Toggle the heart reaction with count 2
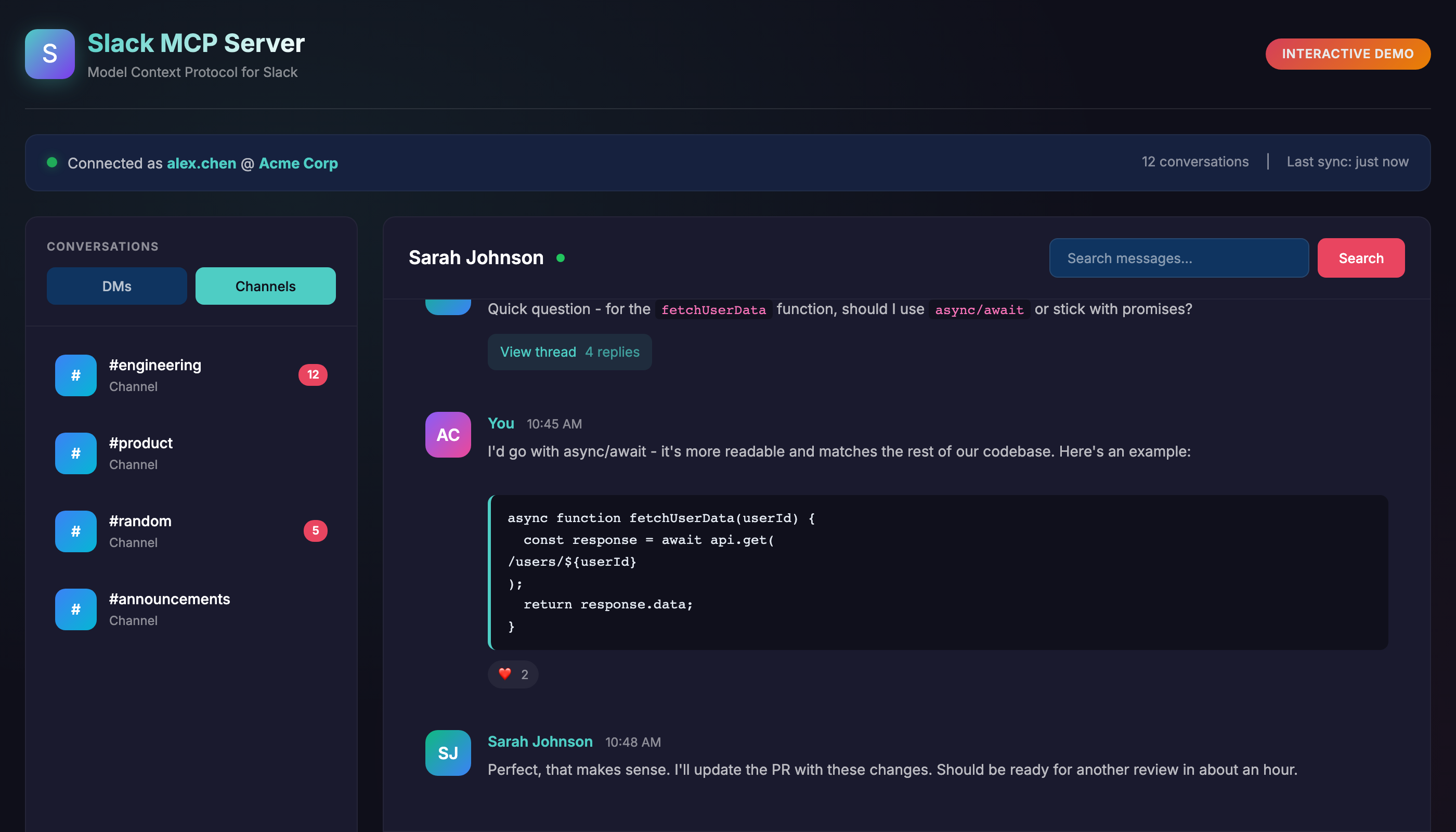The height and width of the screenshot is (832, 1456). (x=513, y=674)
